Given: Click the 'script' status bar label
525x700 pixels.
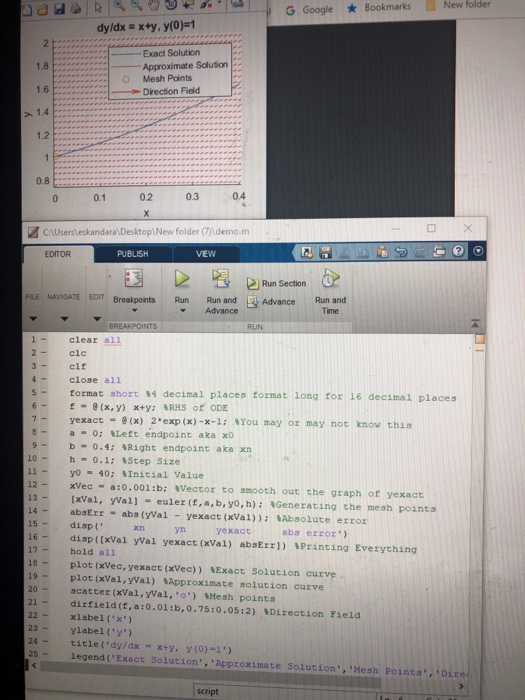Looking at the screenshot, I should click(x=208, y=692).
